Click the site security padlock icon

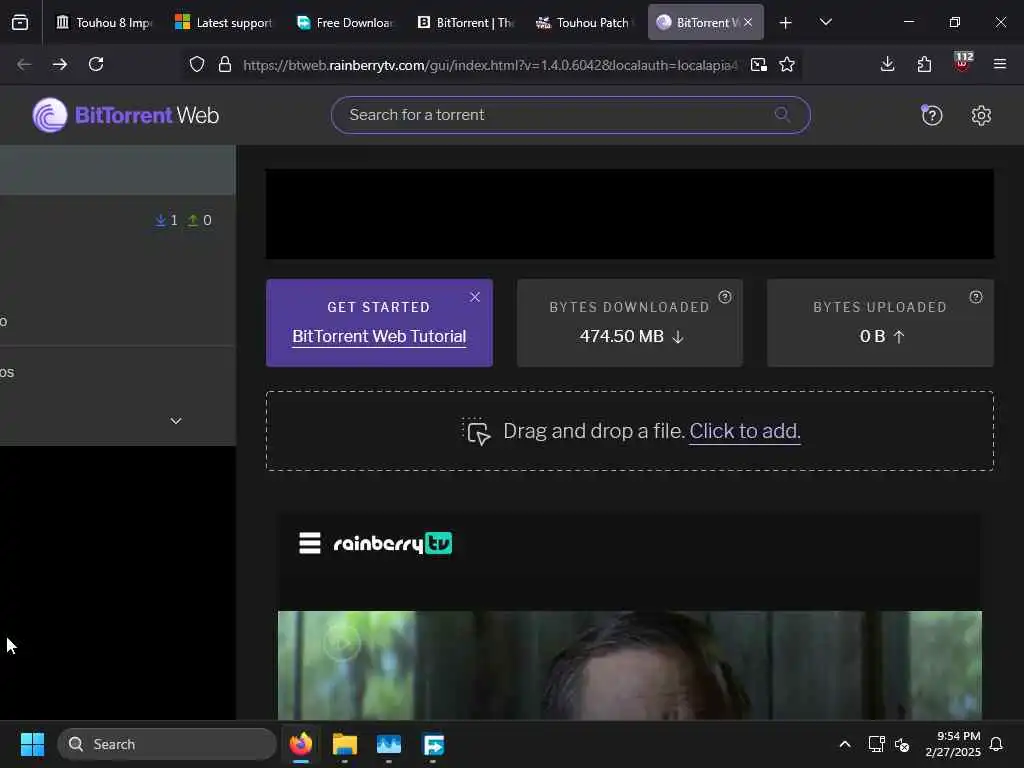click(225, 64)
